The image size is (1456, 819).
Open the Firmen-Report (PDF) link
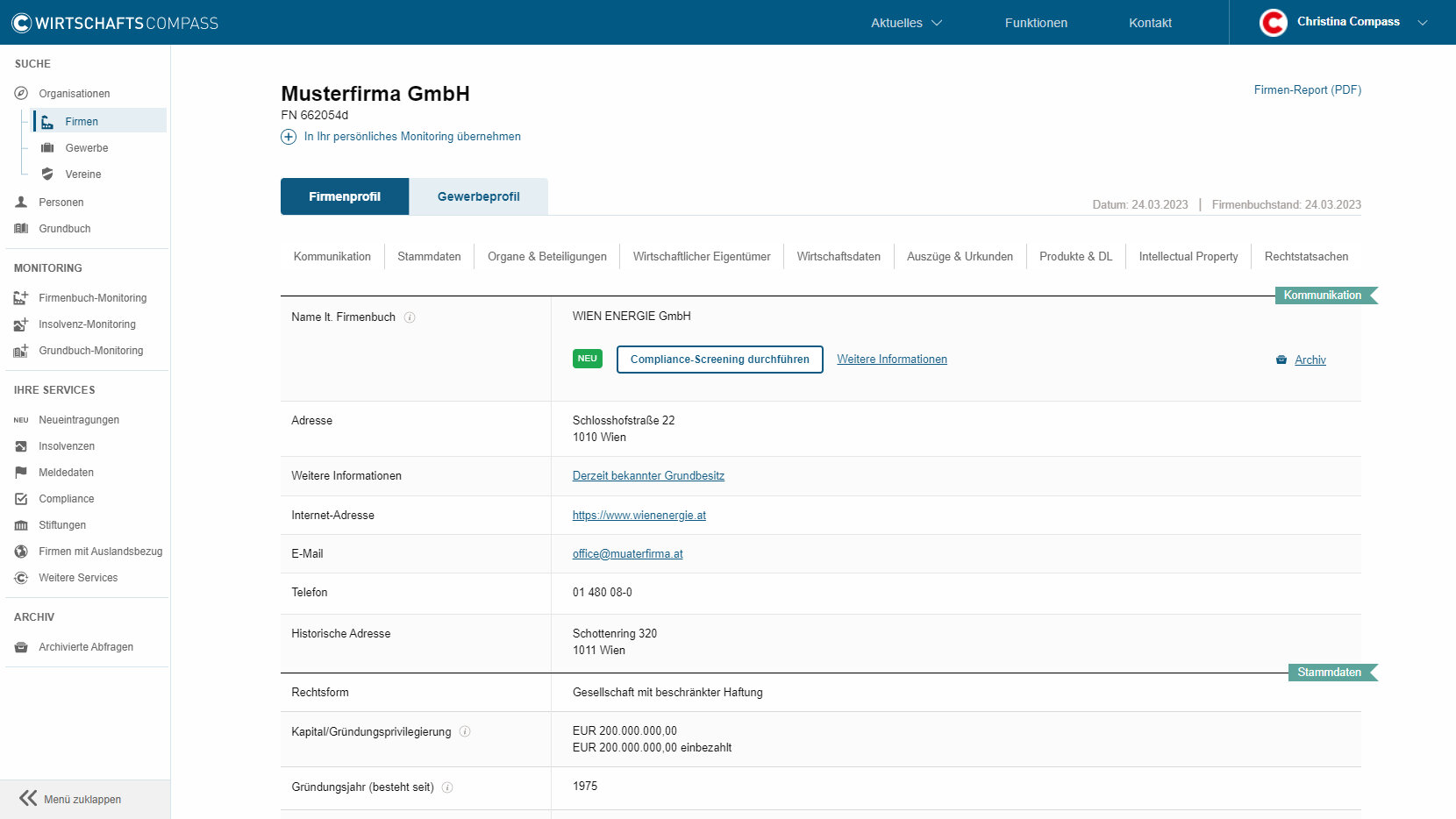coord(1307,89)
